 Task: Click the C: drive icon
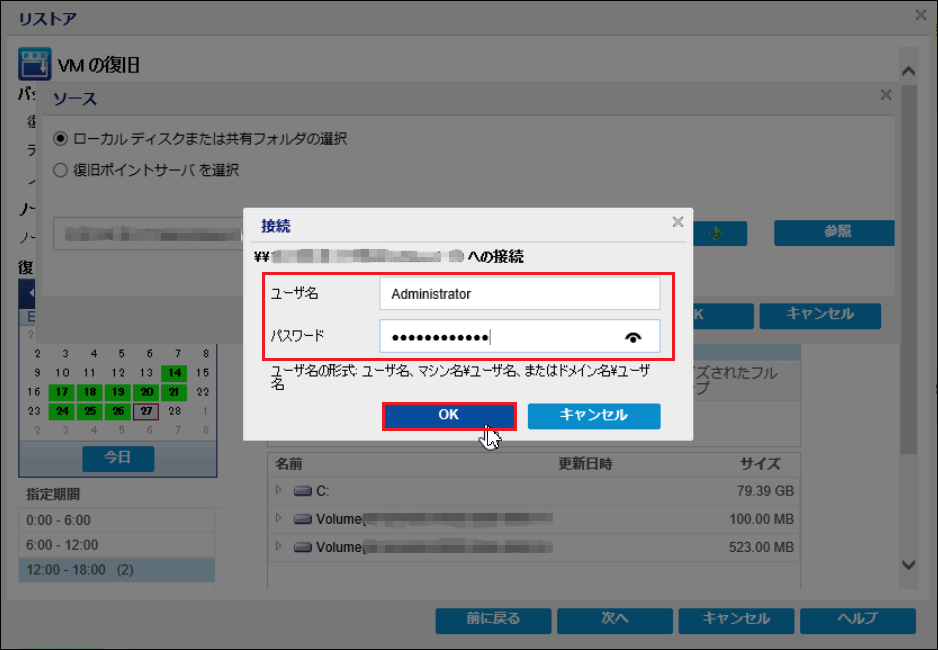303,491
